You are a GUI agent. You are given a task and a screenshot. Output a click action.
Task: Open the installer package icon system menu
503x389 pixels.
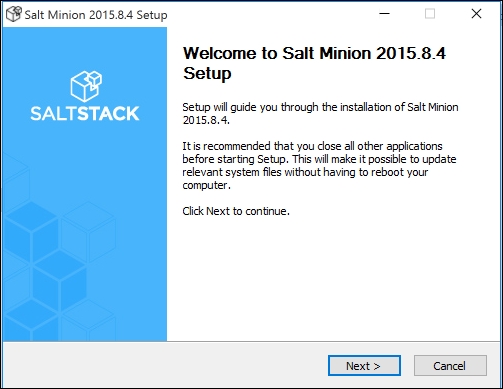pos(14,14)
